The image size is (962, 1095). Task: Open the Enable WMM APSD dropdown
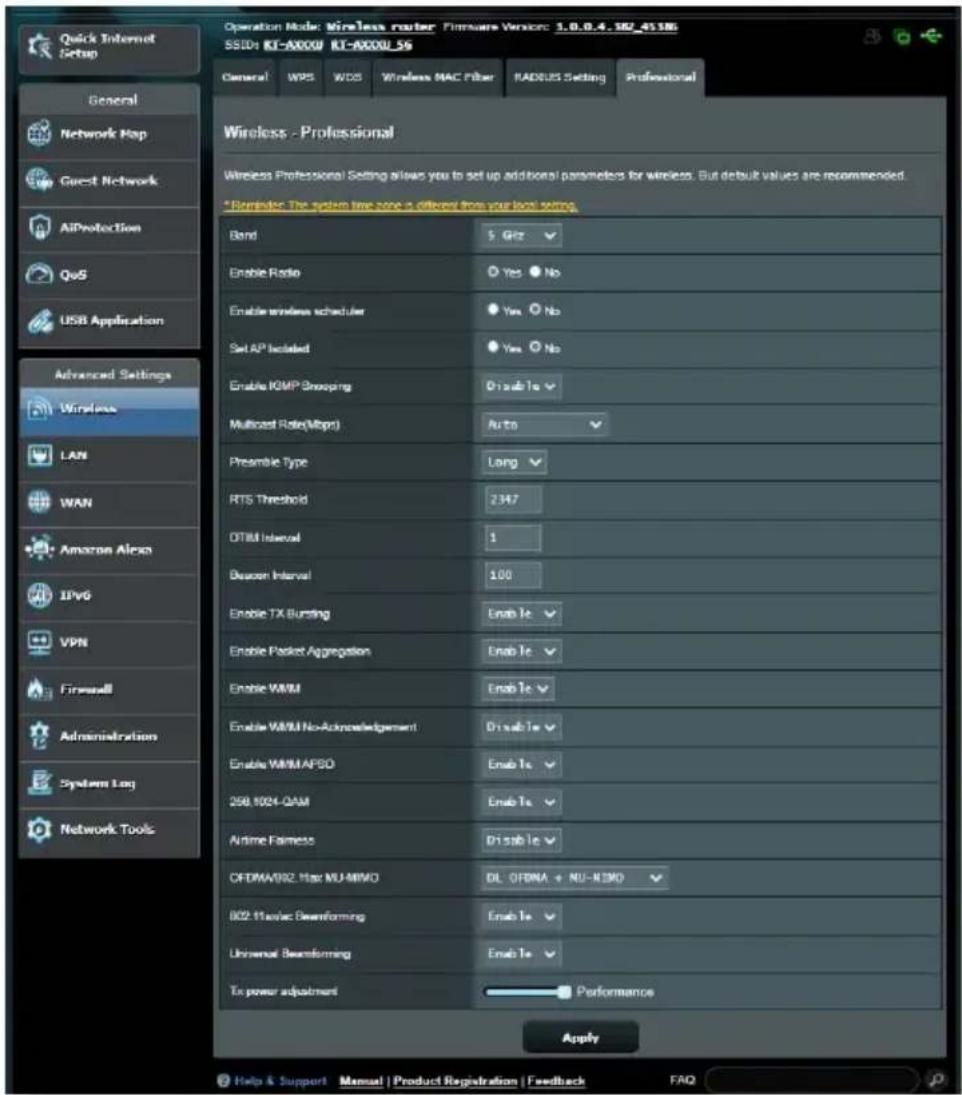(521, 765)
